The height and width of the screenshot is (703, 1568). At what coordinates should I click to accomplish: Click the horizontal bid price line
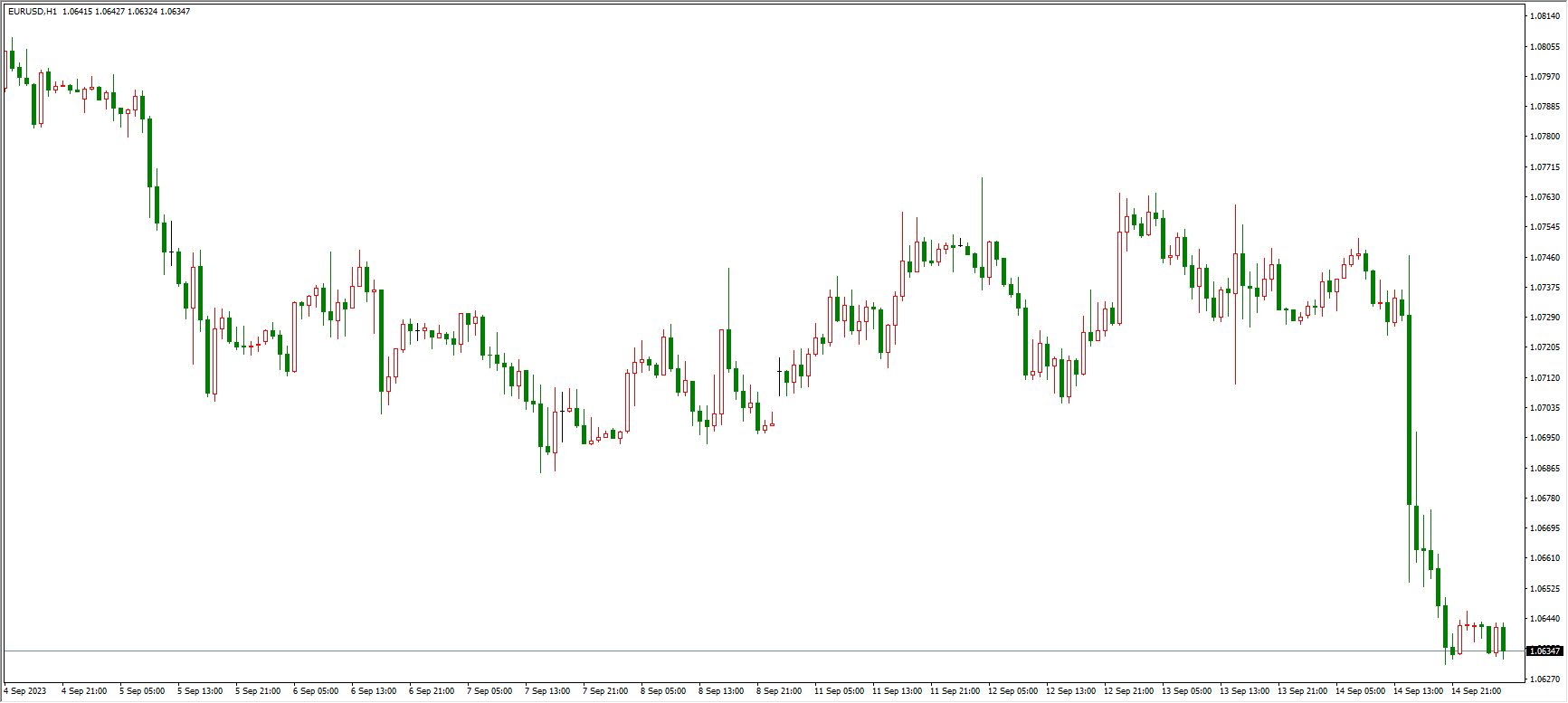pyautogui.click(x=765, y=651)
